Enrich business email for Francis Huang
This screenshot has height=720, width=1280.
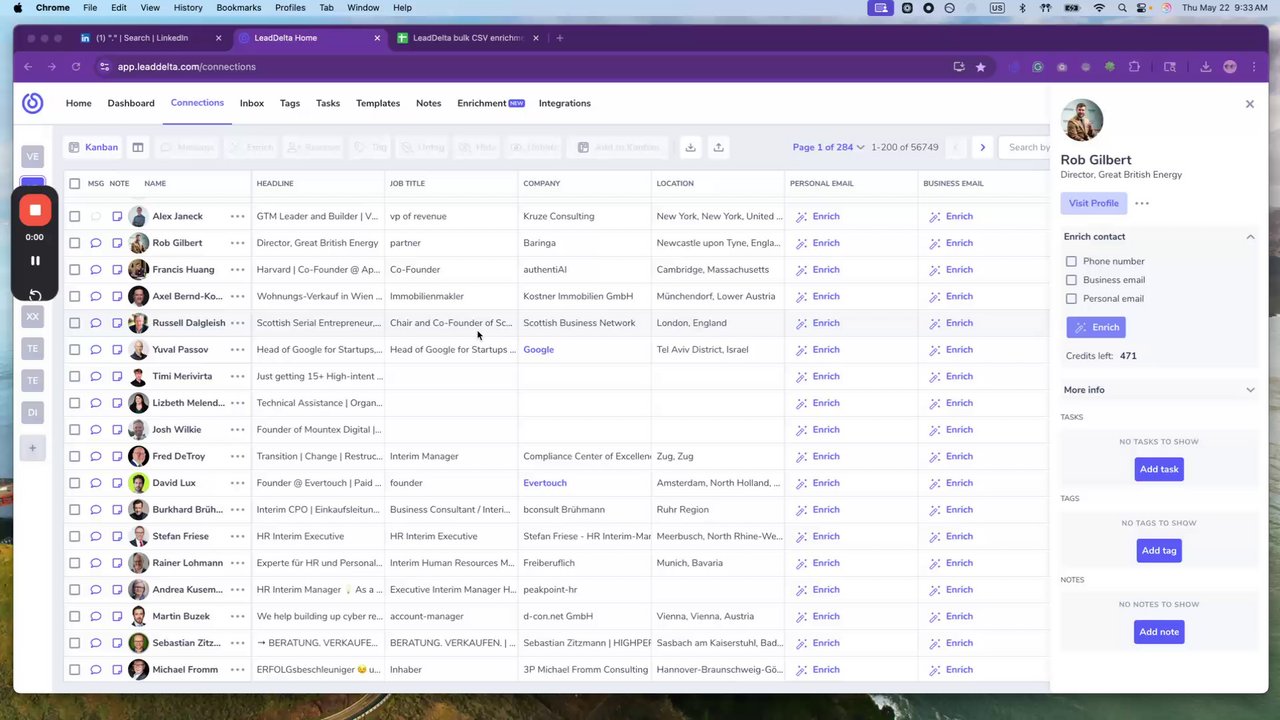point(951,270)
